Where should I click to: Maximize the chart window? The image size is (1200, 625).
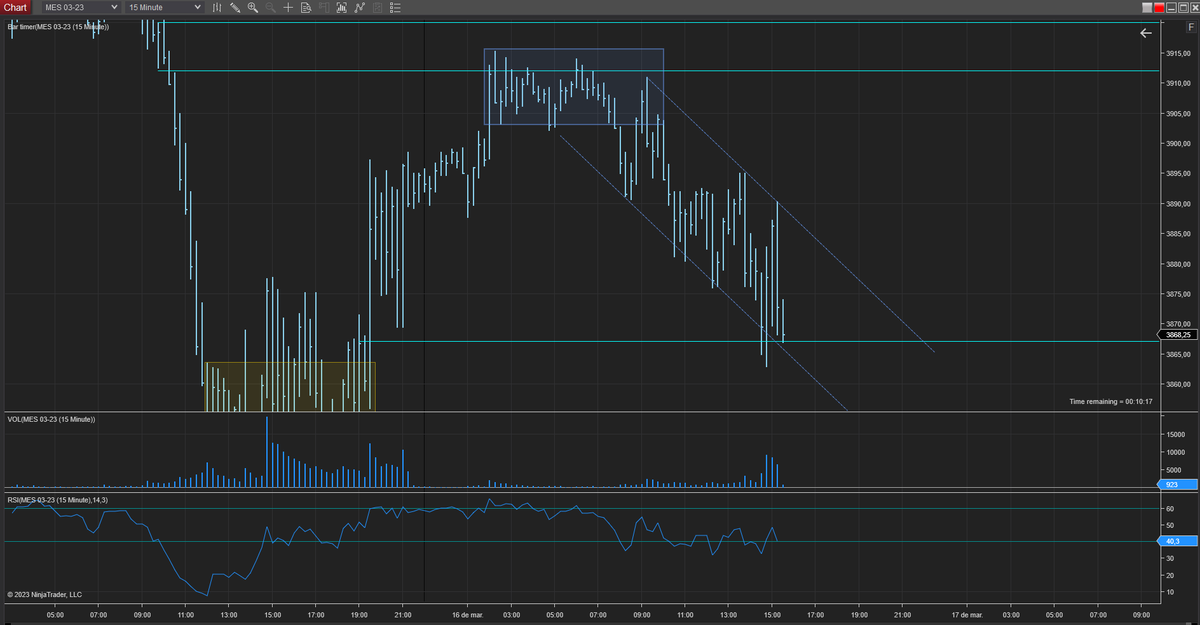1183,7
